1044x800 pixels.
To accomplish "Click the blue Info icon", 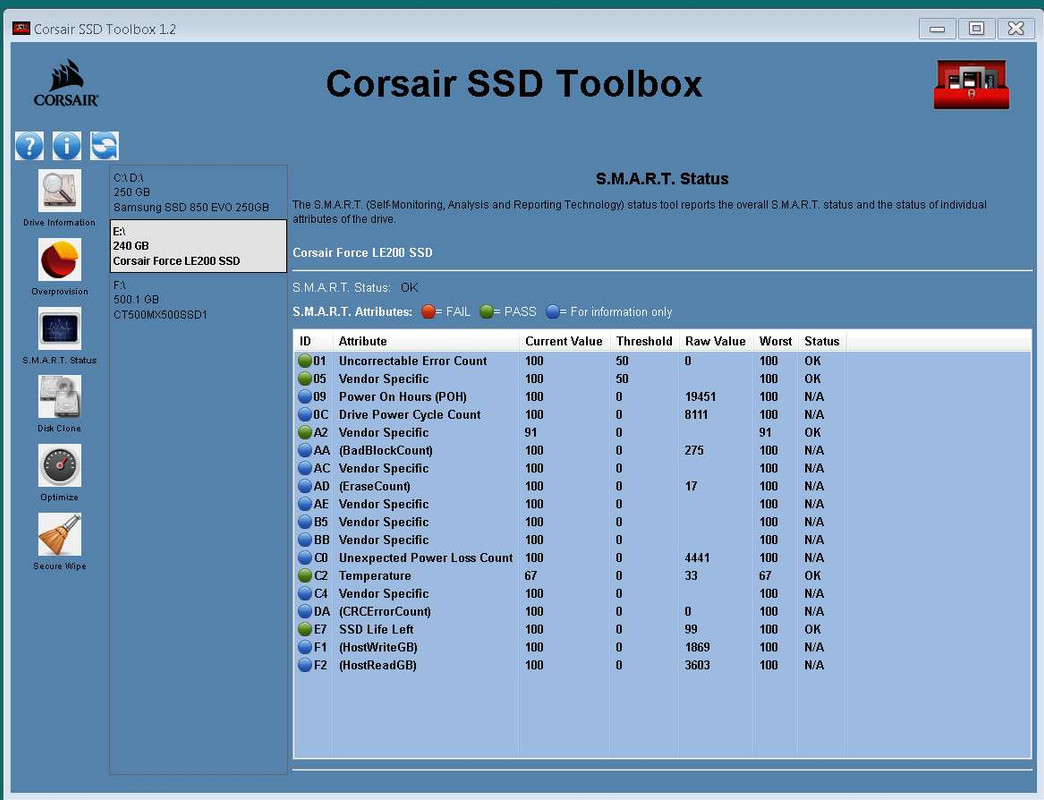I will click(67, 146).
